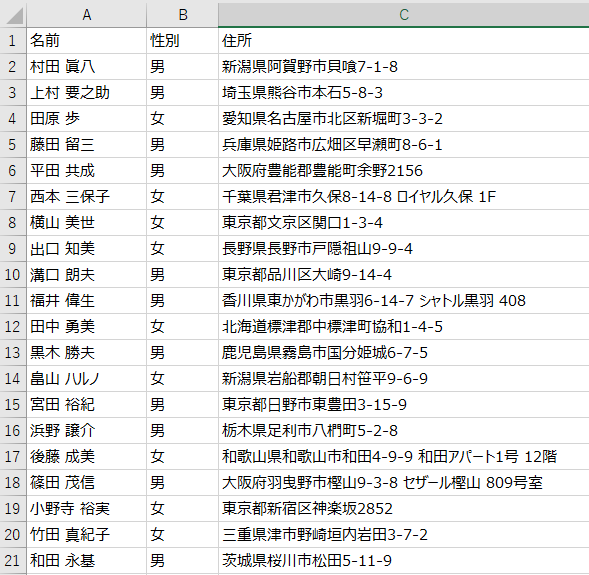Select cell with 溝口 朗夫
This screenshot has width=589, height=575.
tap(86, 275)
